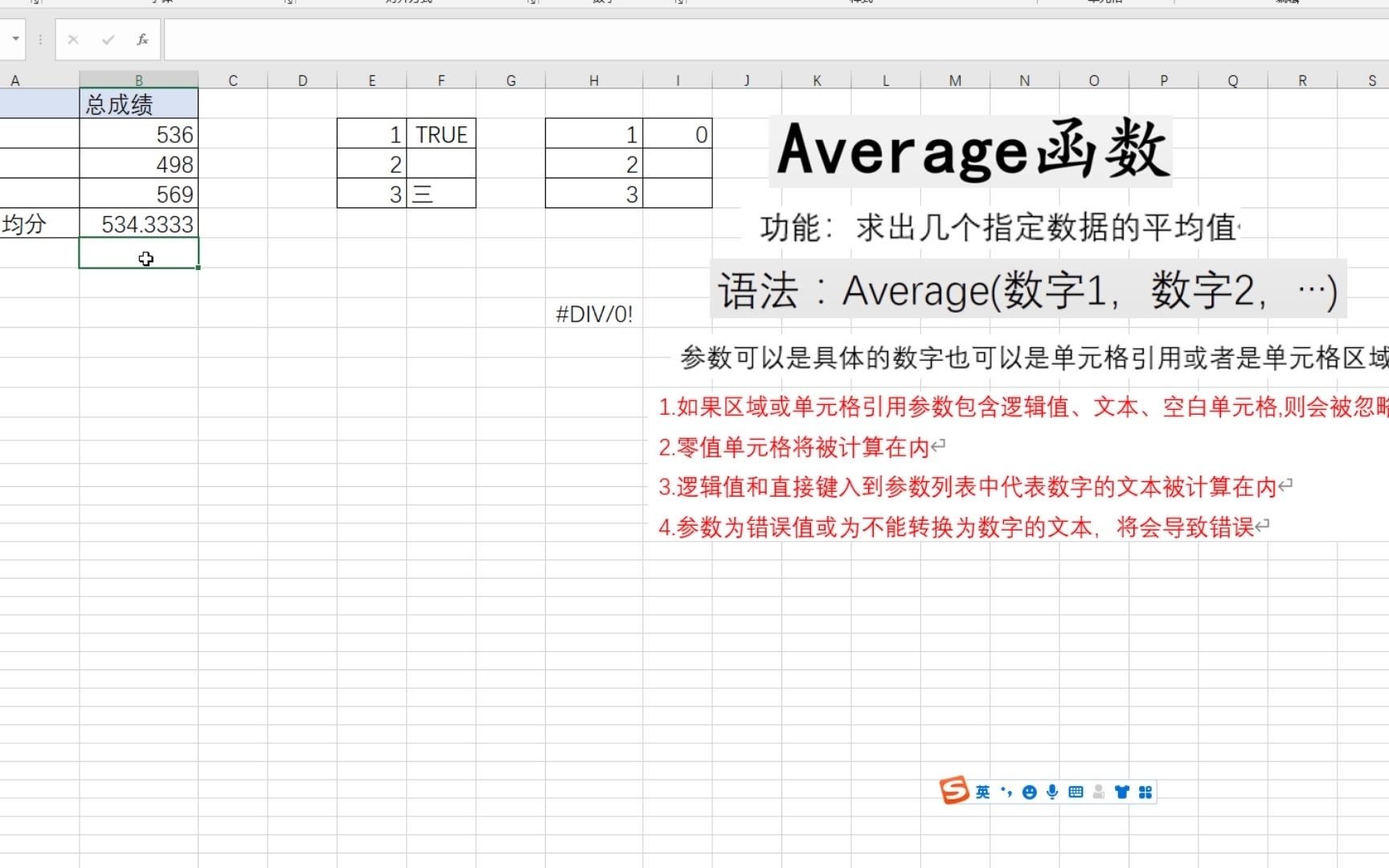This screenshot has width=1389, height=868.
Task: Click the 语法 Average syntax text box
Action: [x=1028, y=289]
